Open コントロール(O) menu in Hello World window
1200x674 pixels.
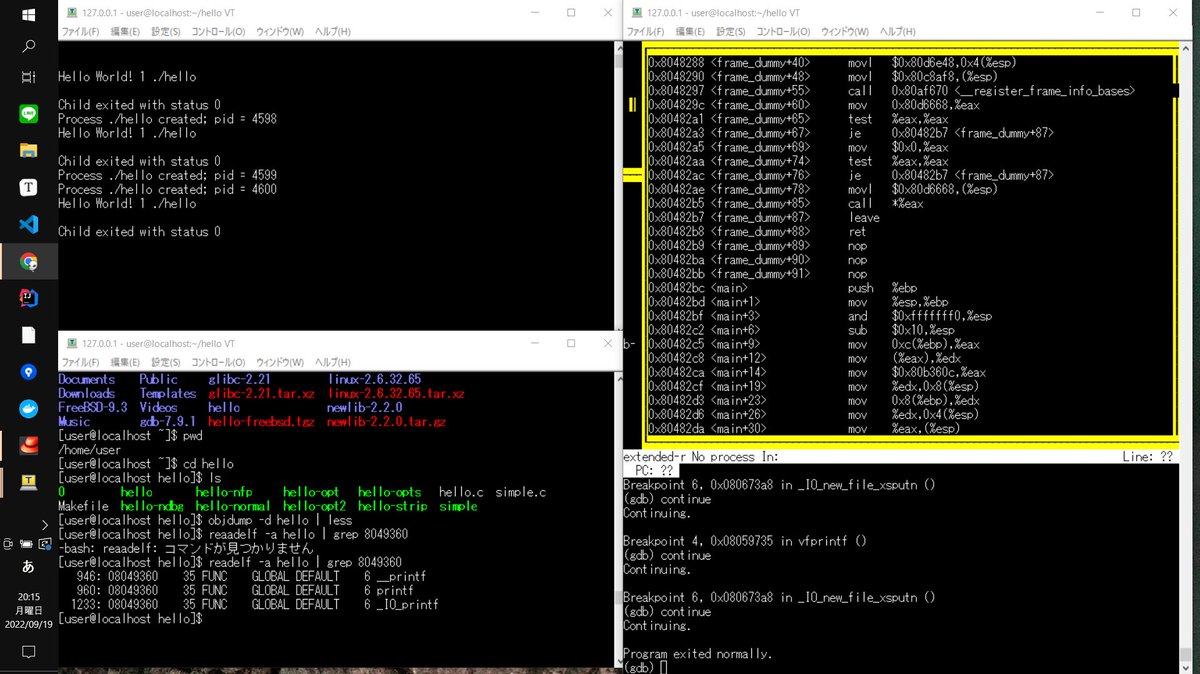pyautogui.click(x=218, y=32)
